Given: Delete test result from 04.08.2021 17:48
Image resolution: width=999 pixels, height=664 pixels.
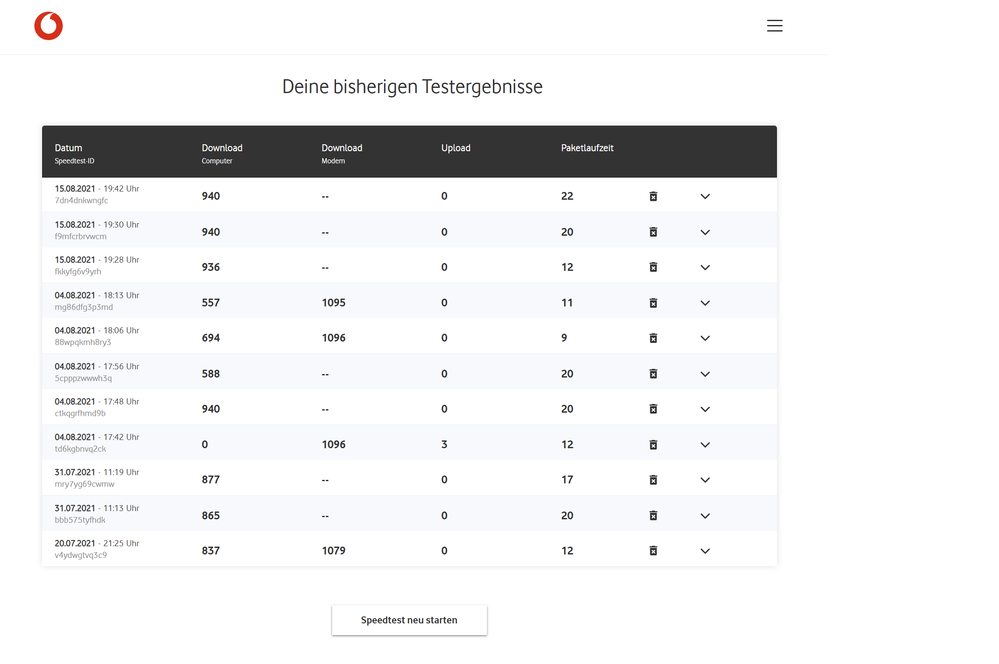Looking at the screenshot, I should (653, 409).
